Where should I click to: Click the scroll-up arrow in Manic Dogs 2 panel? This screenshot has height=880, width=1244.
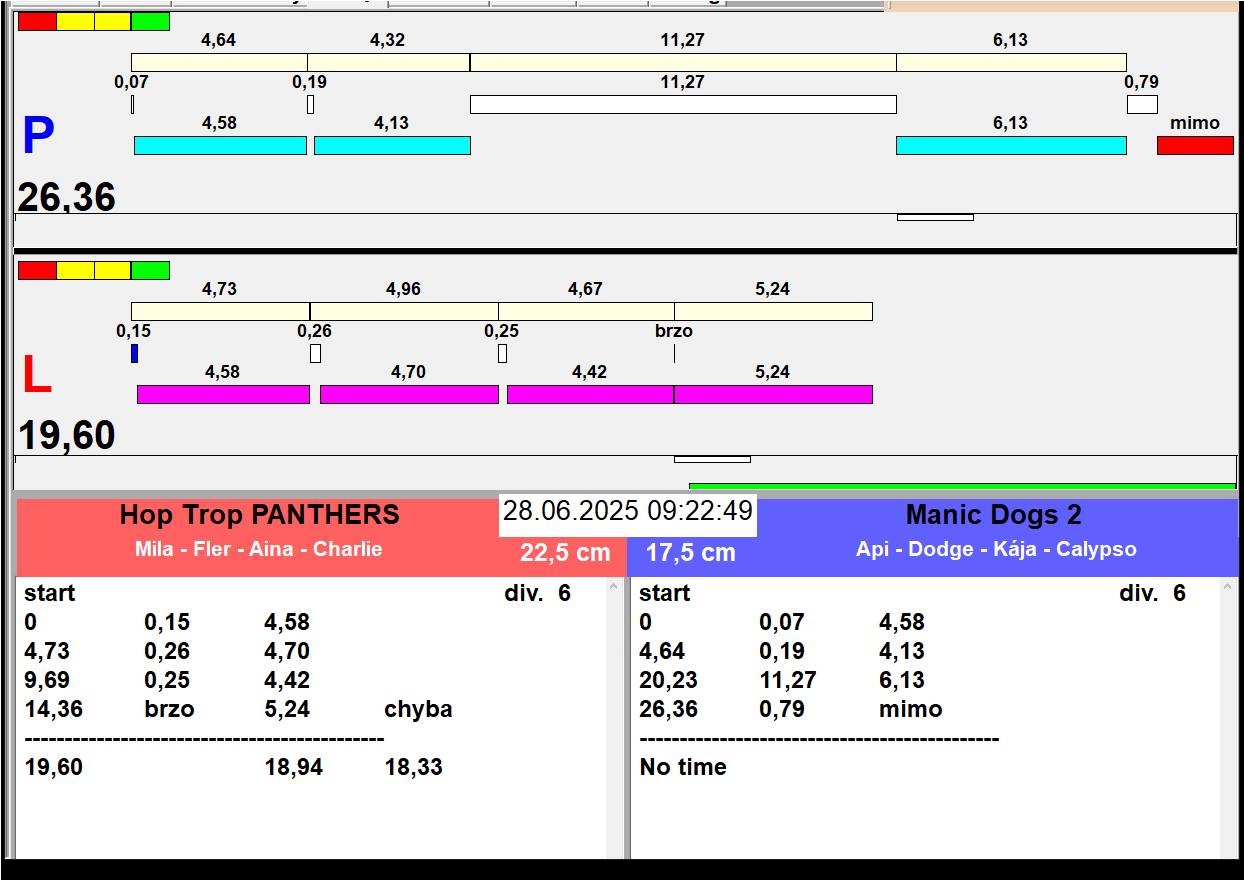[1230, 589]
